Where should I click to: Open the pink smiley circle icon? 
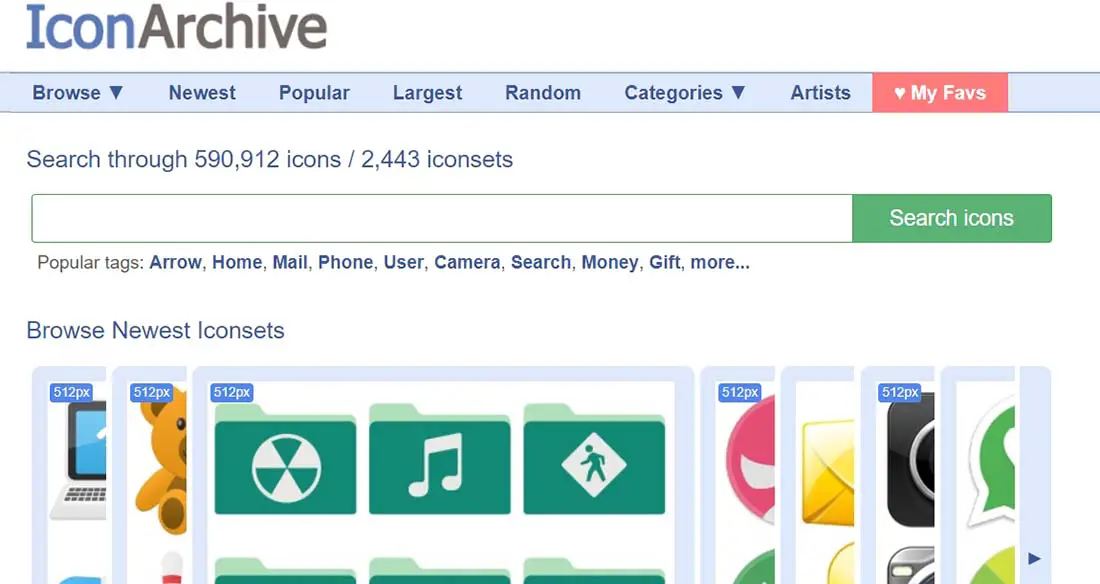751,460
